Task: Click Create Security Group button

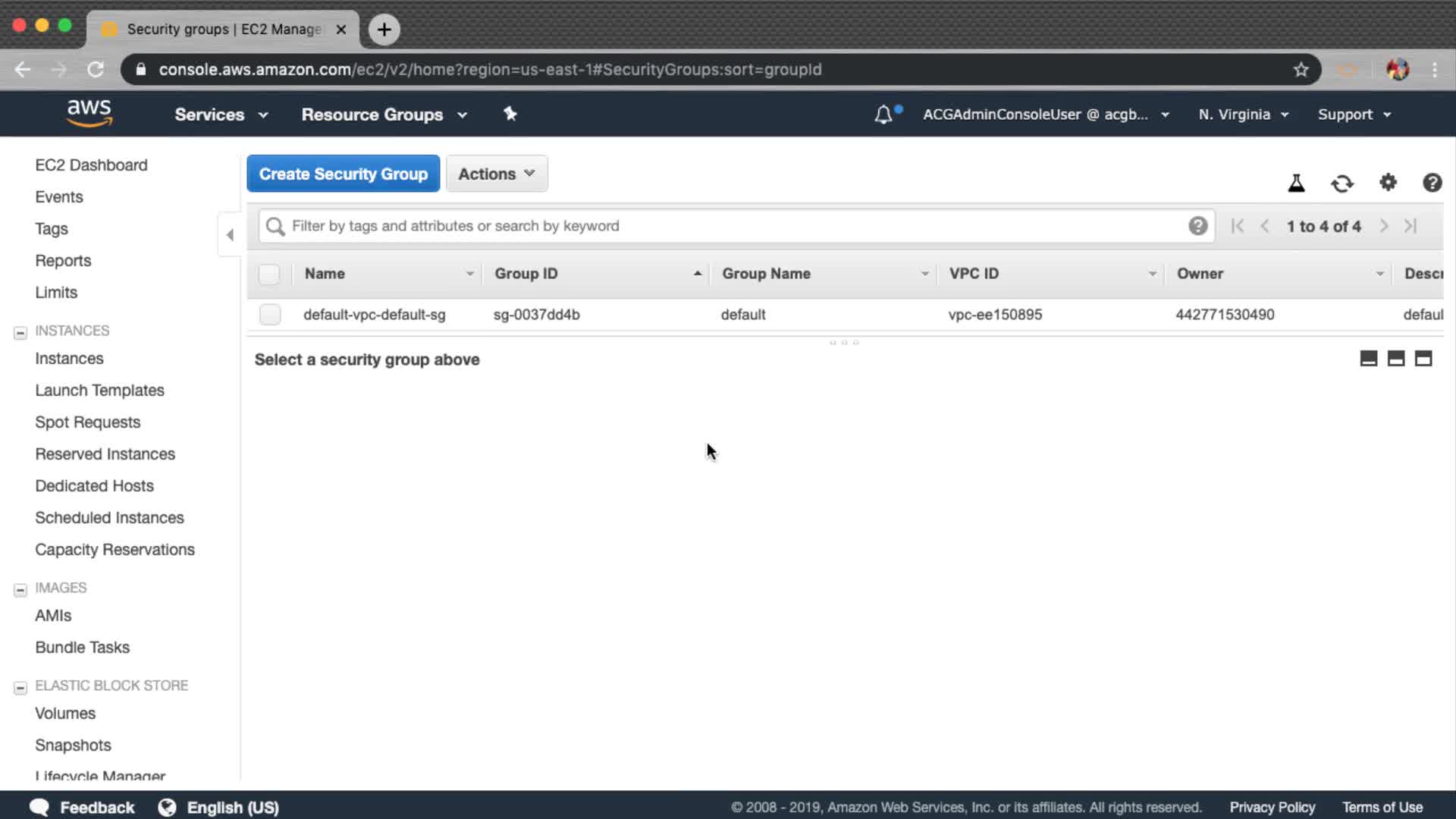Action: (x=343, y=174)
